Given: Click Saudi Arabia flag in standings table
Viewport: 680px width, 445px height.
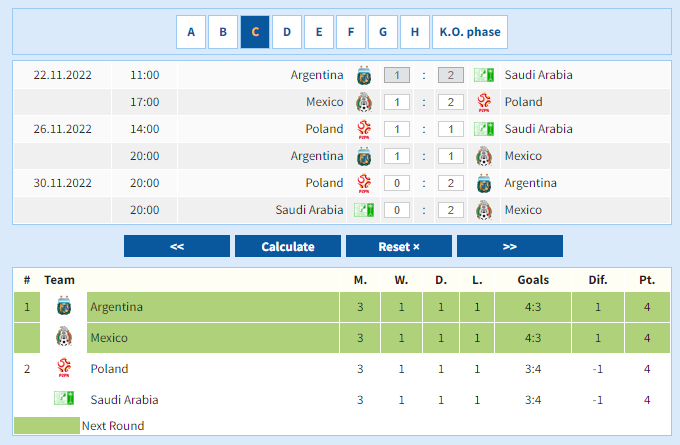Looking at the screenshot, I should (64, 399).
